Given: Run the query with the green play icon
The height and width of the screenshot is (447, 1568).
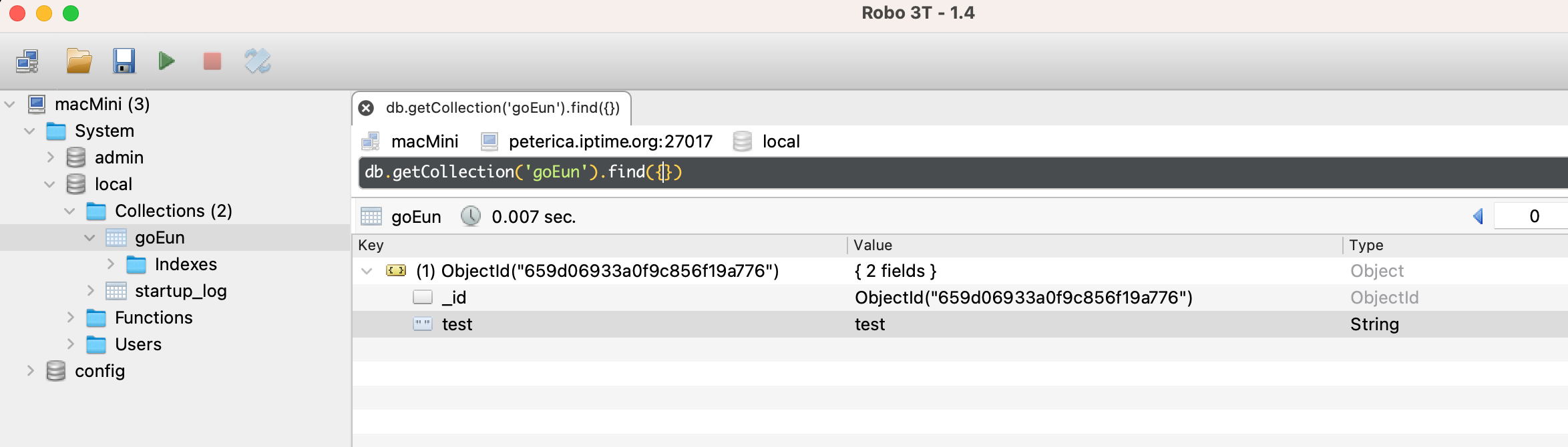Looking at the screenshot, I should [167, 61].
